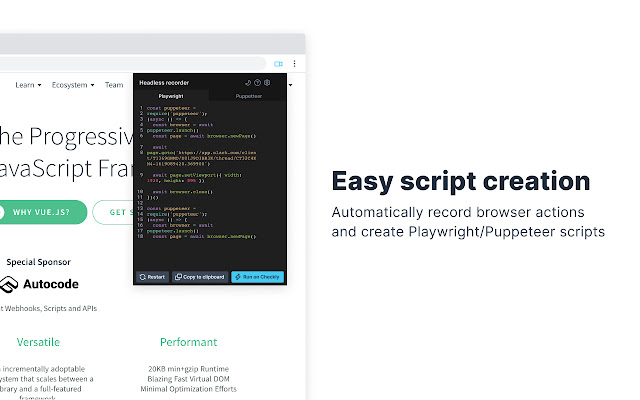Viewport: 640px width, 400px height.
Task: Click 'Webhooks, Scripts and APIs' sponsor tagline
Action: coord(49,309)
